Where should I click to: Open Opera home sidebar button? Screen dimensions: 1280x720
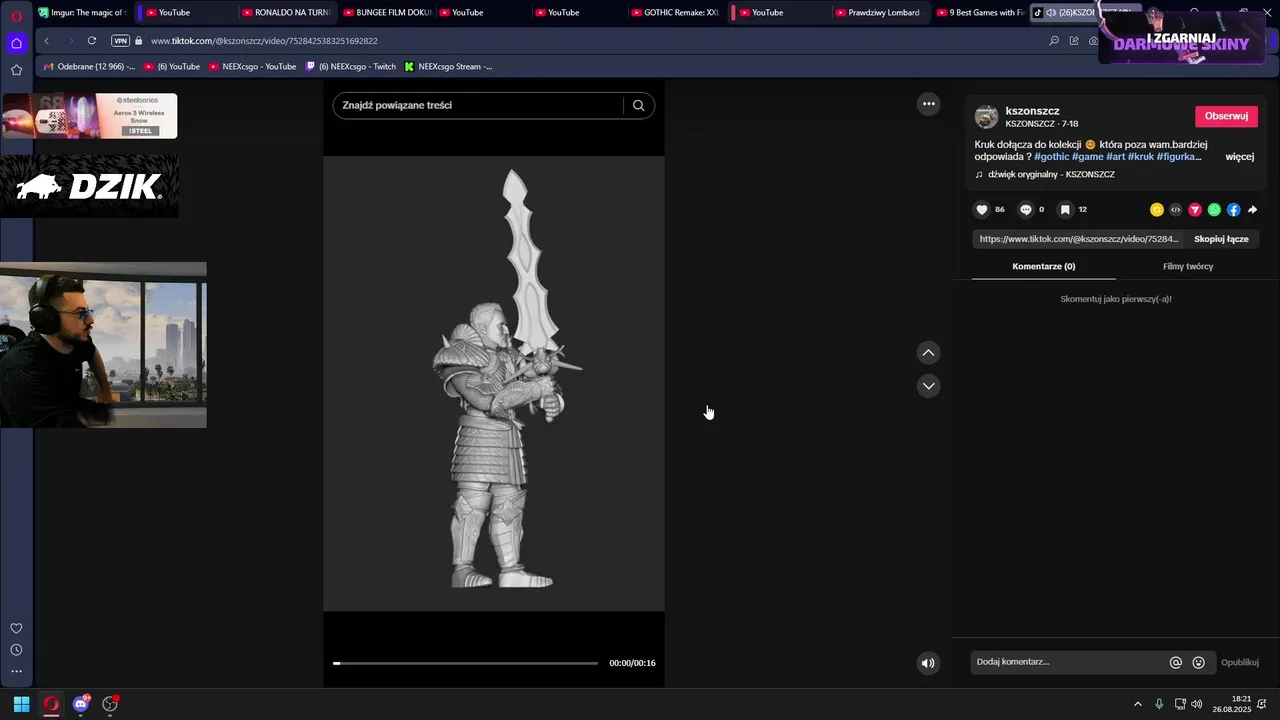pos(16,43)
